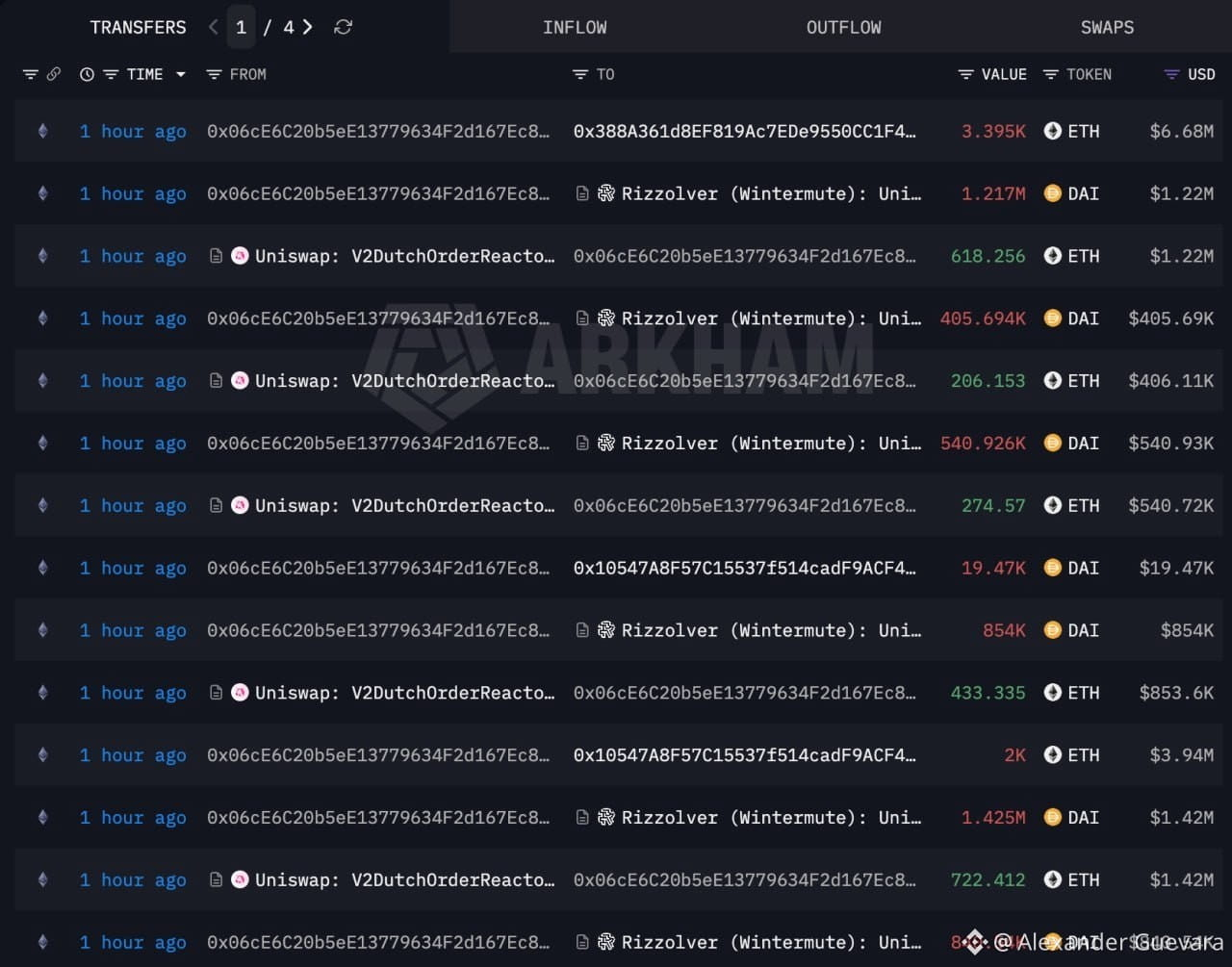Click the USD amount $19.47K
This screenshot has width=1232, height=967.
1176,568
